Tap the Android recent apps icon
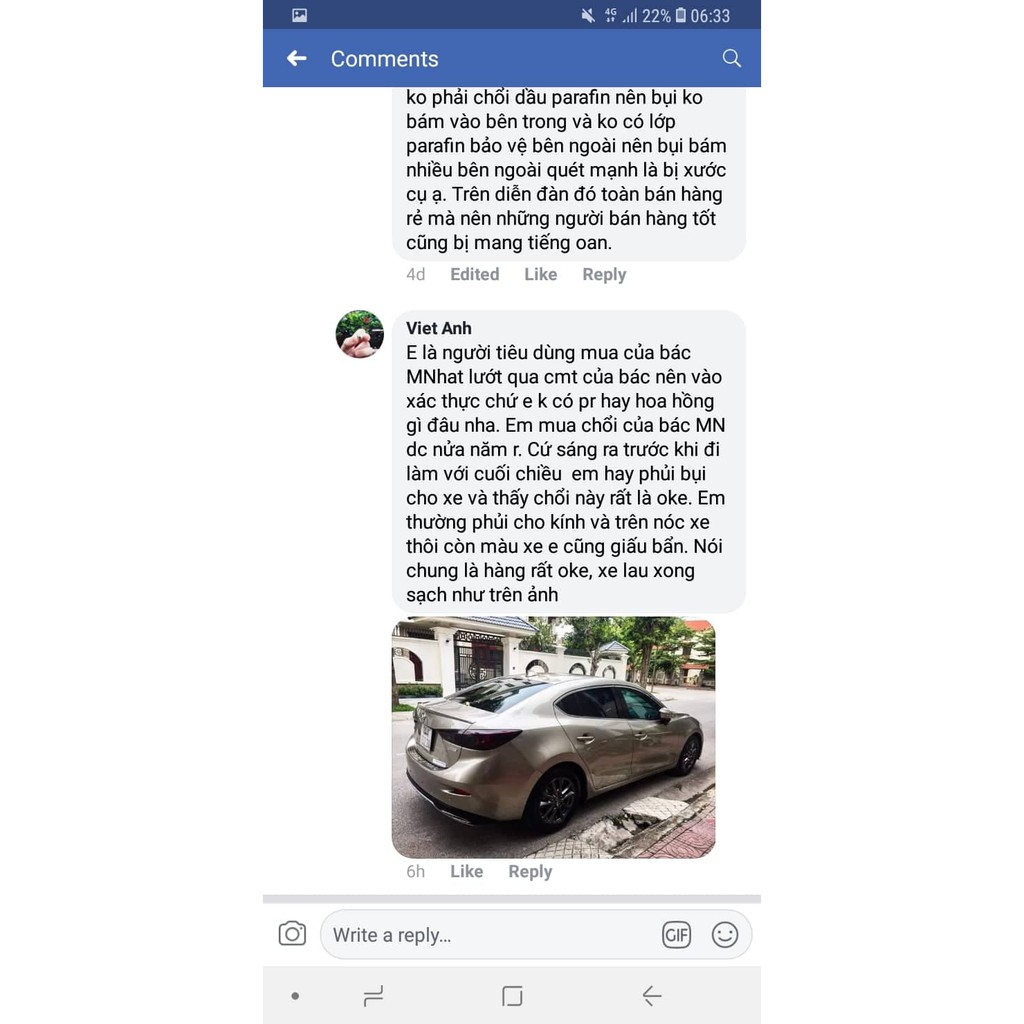This screenshot has width=1024, height=1024. point(373,996)
